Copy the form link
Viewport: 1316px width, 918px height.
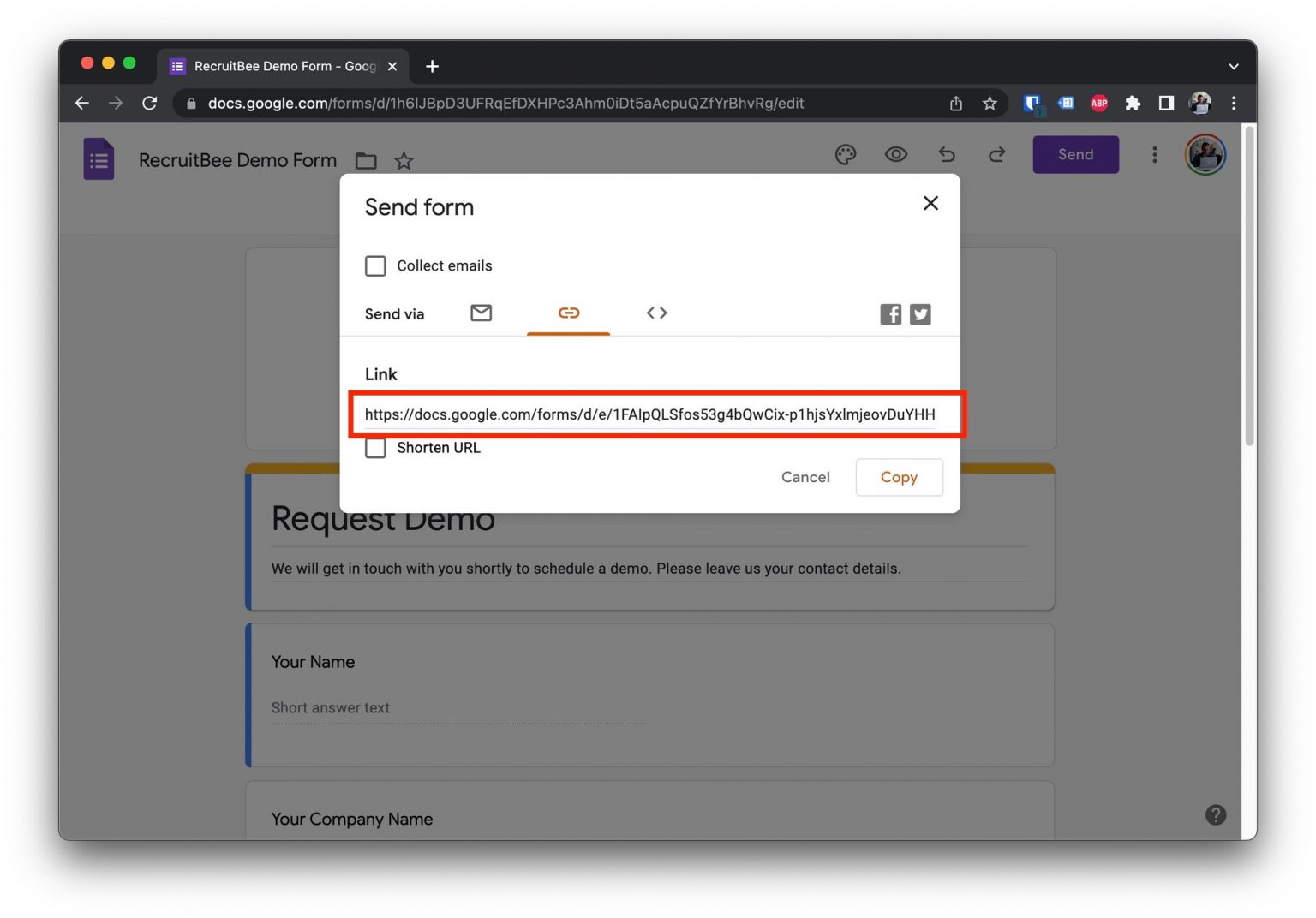899,478
